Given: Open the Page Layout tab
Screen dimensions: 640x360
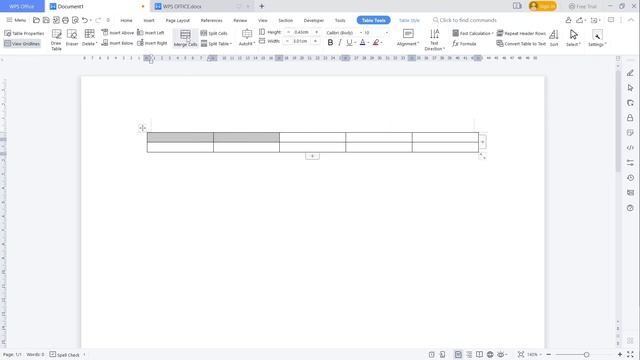Looking at the screenshot, I should click(178, 20).
